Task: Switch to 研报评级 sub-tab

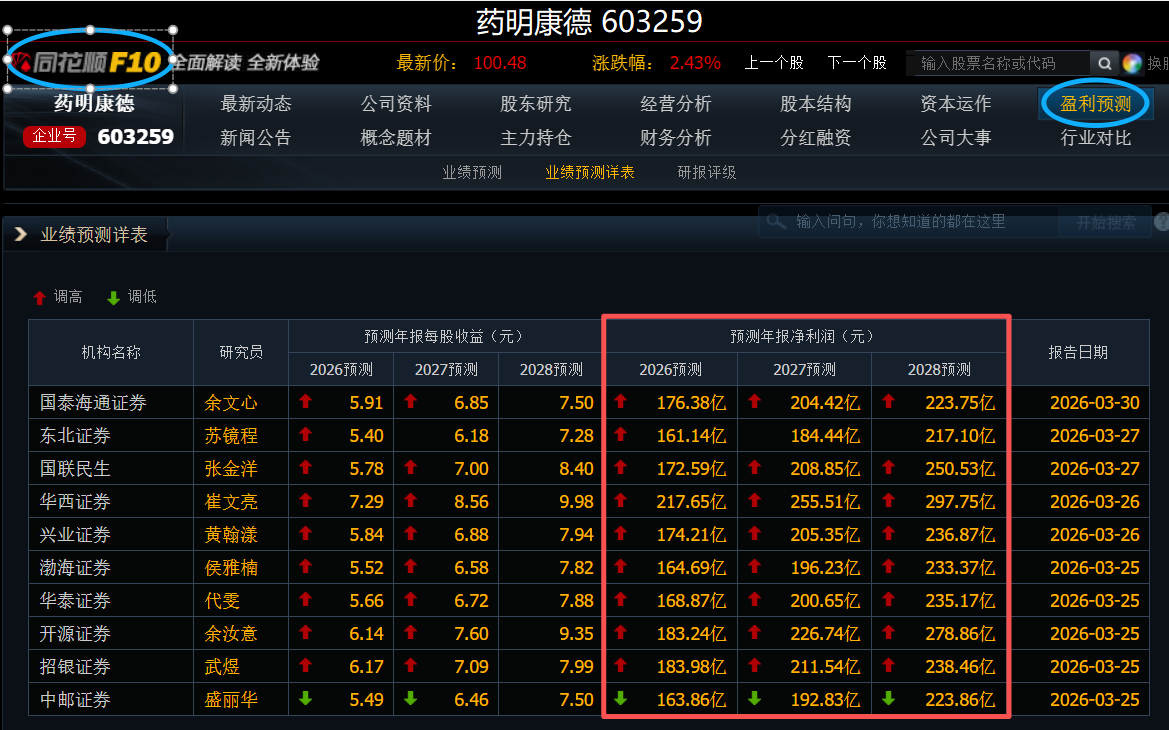Action: coord(707,173)
